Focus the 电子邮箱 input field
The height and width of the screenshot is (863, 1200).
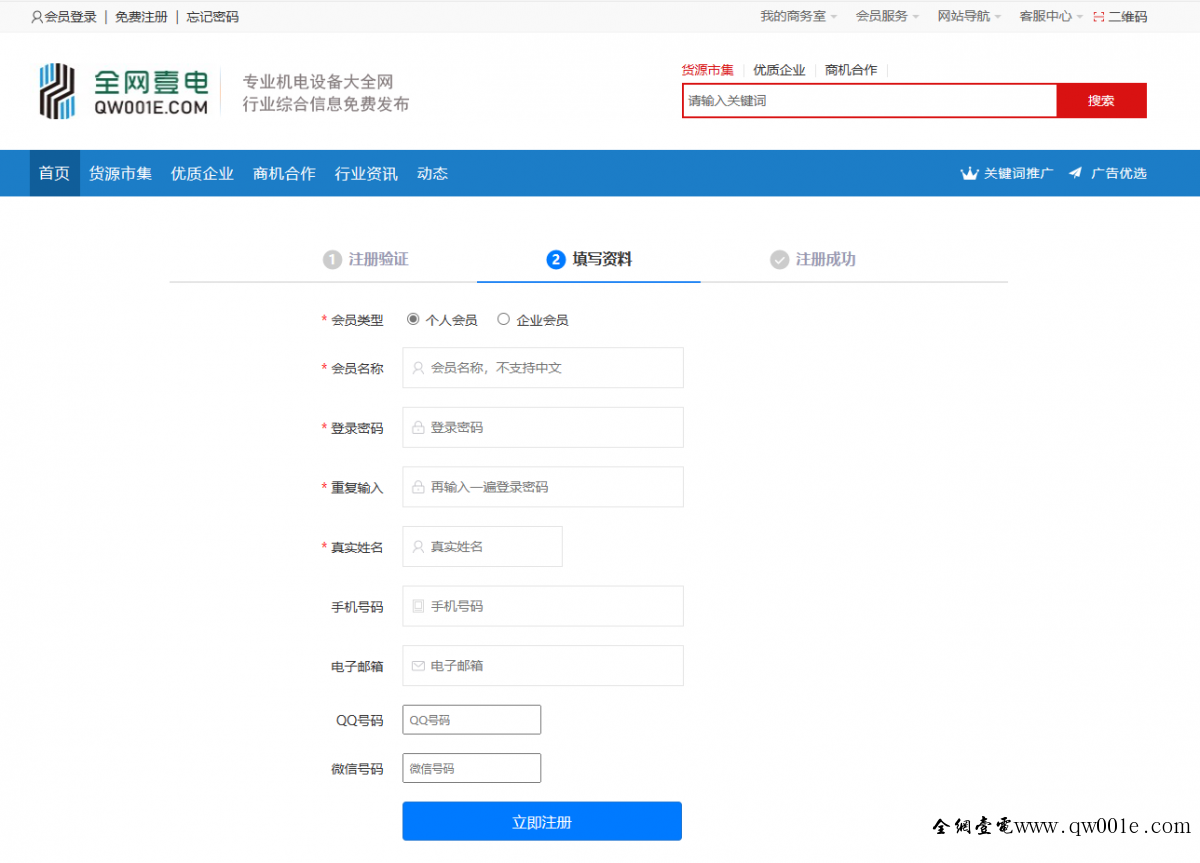pyautogui.click(x=543, y=666)
